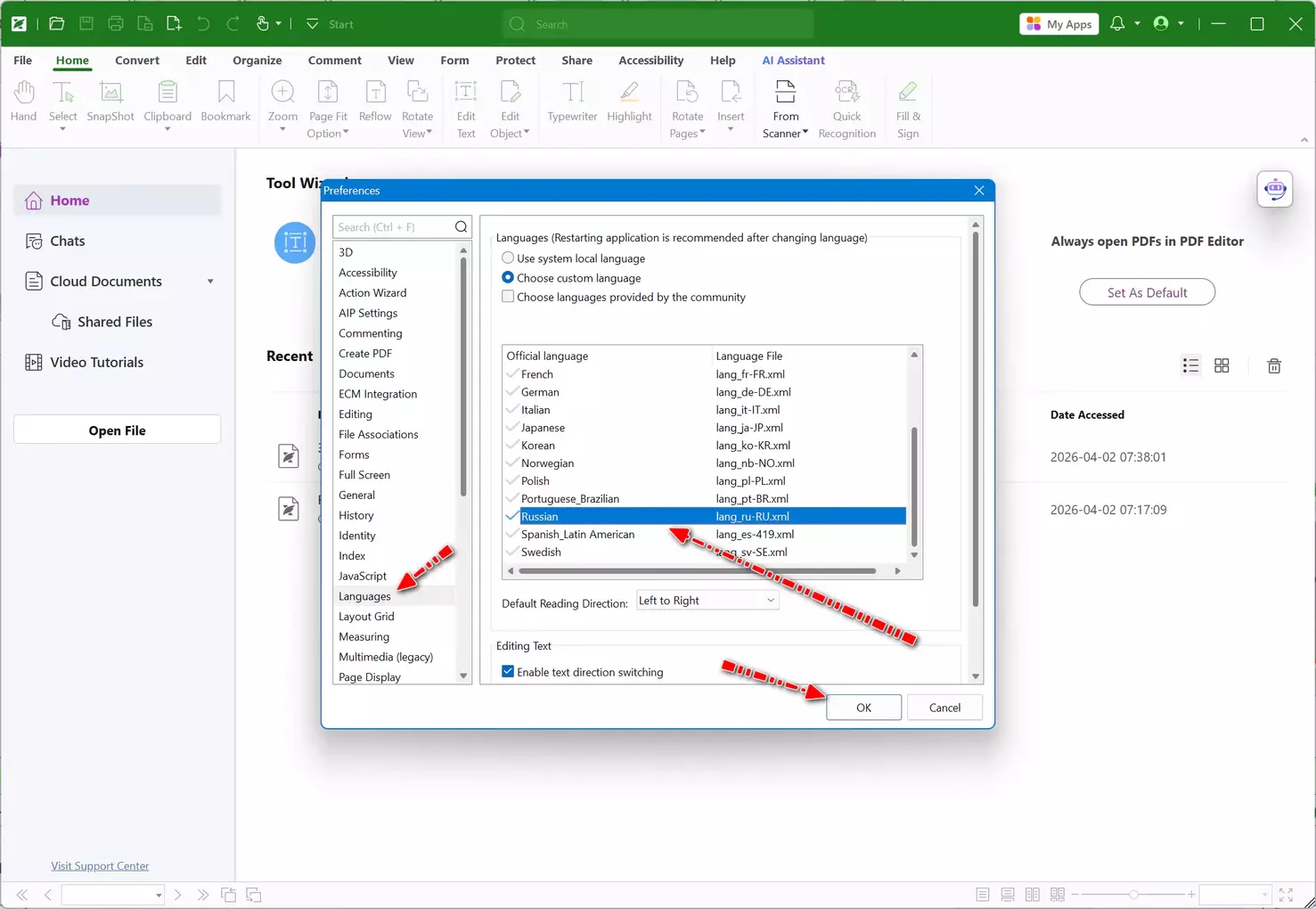Uncheck 'Enable text direction switching'
The image size is (1316, 909).
pyautogui.click(x=508, y=672)
